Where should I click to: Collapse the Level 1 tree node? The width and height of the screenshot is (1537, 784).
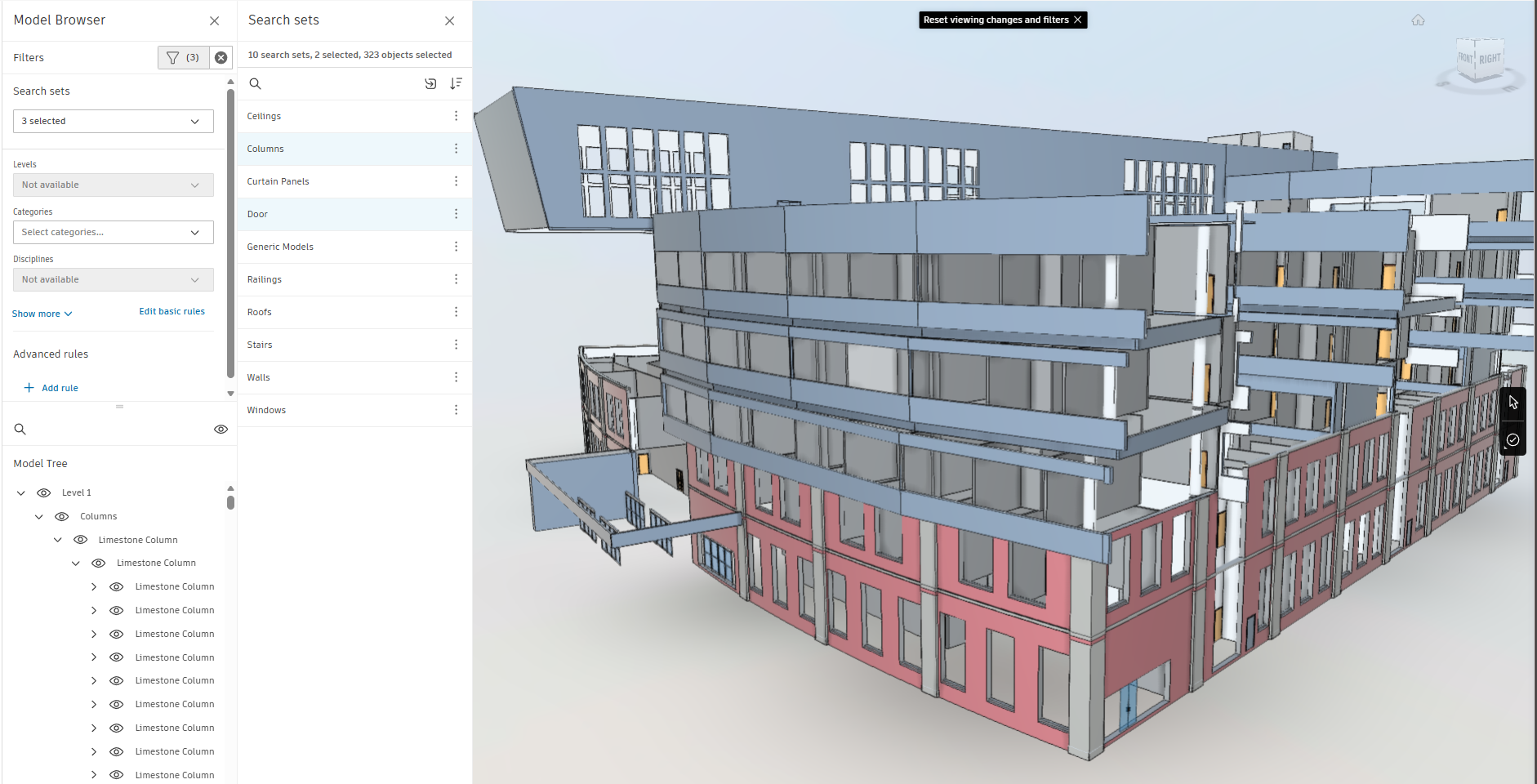point(21,492)
